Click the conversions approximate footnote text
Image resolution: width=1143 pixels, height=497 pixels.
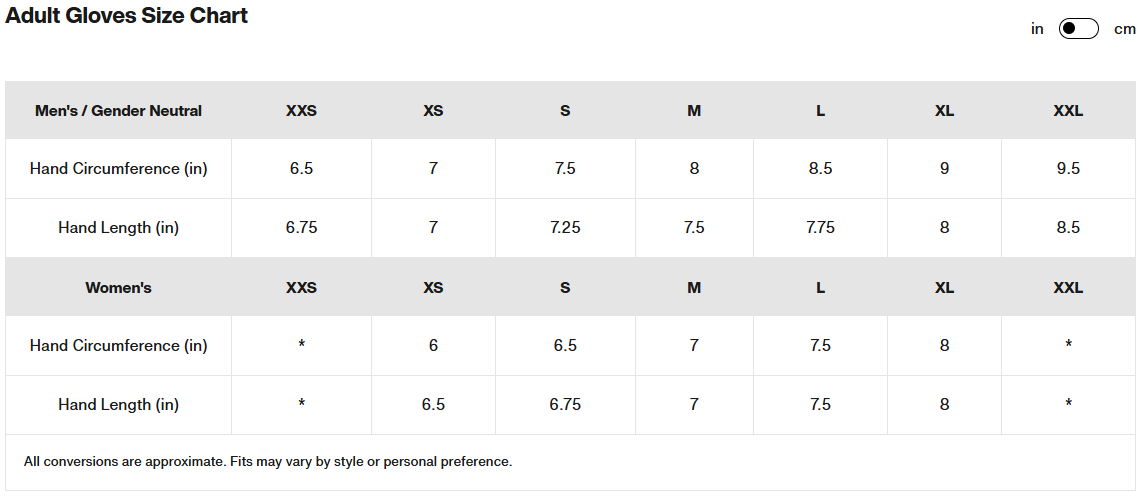tap(268, 462)
